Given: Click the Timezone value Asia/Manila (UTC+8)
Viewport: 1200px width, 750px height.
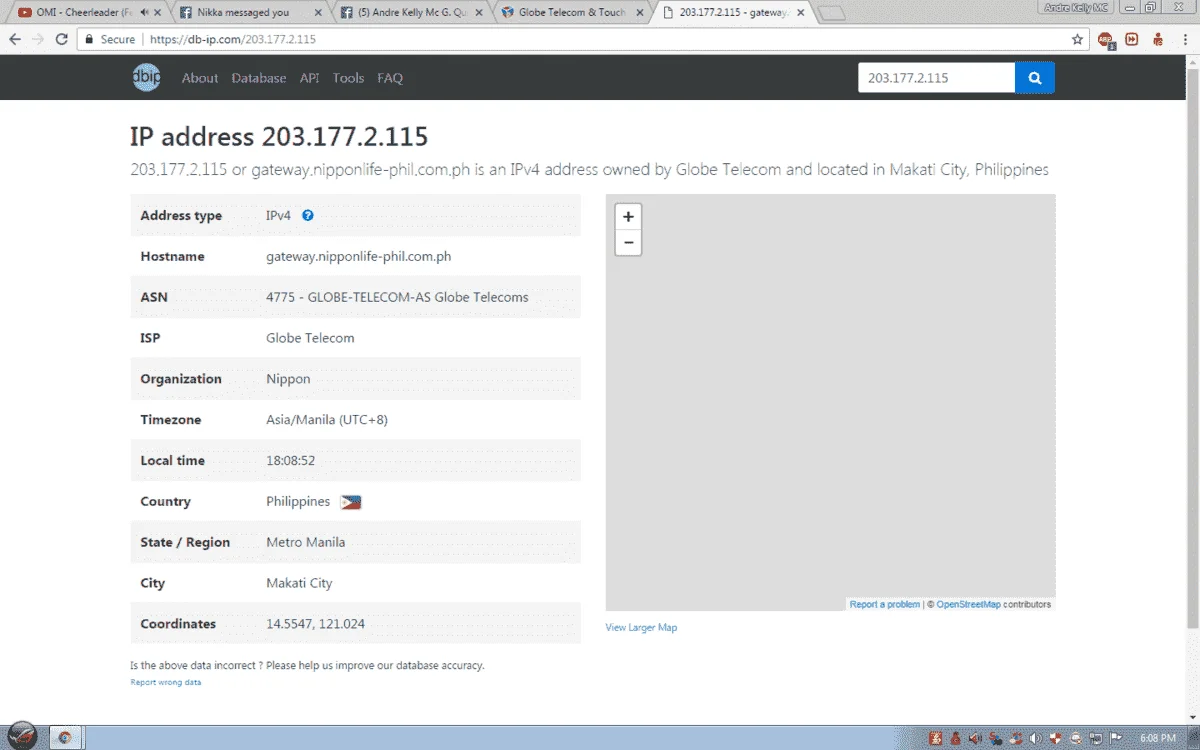Looking at the screenshot, I should click(x=327, y=420).
